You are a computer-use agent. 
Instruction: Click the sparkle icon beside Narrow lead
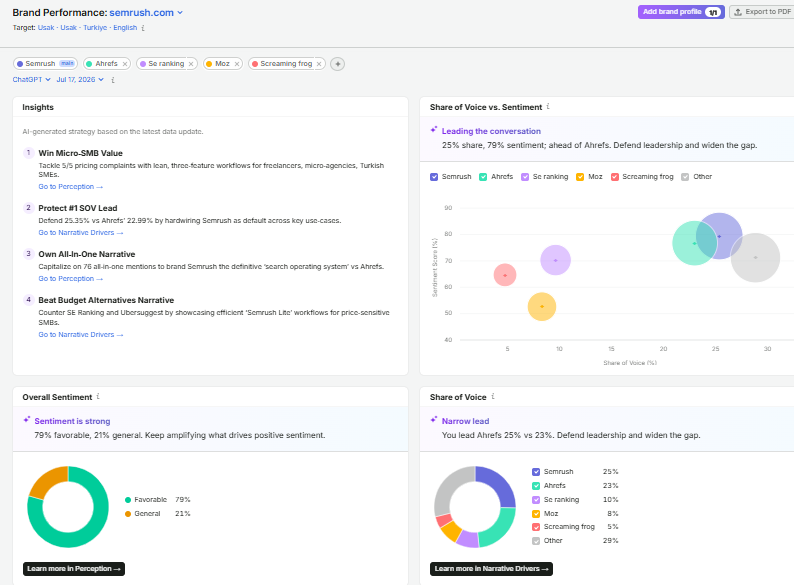433,420
